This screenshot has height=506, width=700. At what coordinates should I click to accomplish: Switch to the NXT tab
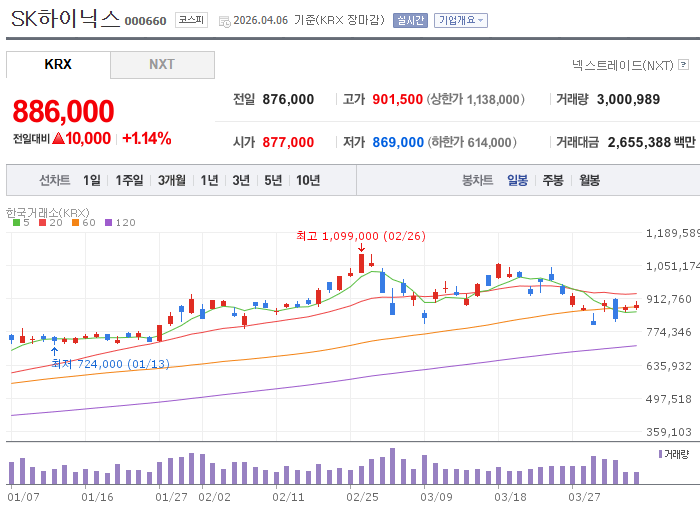tap(162, 65)
